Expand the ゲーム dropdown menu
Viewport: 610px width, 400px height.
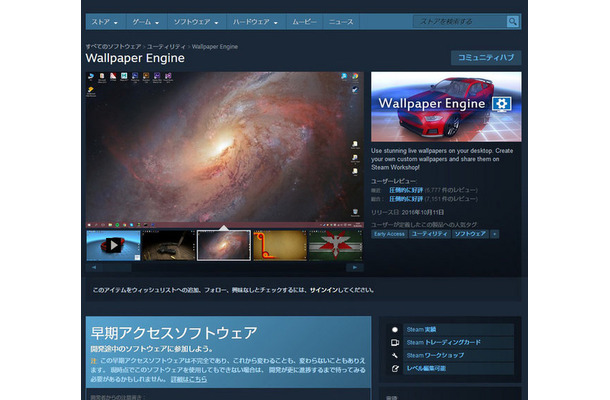click(146, 22)
